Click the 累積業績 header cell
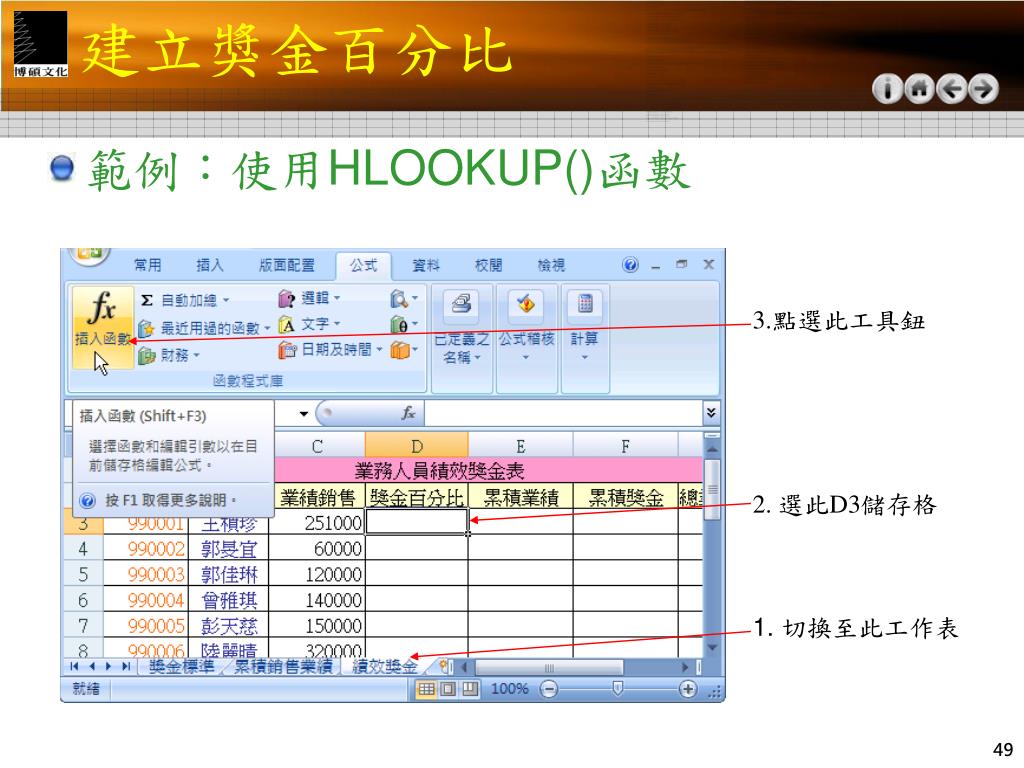This screenshot has width=1024, height=768. click(520, 497)
